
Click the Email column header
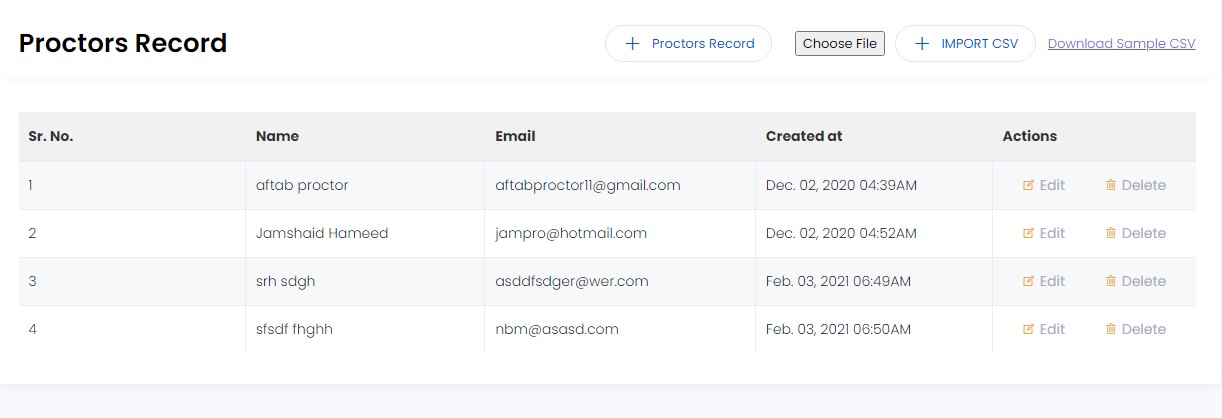515,136
